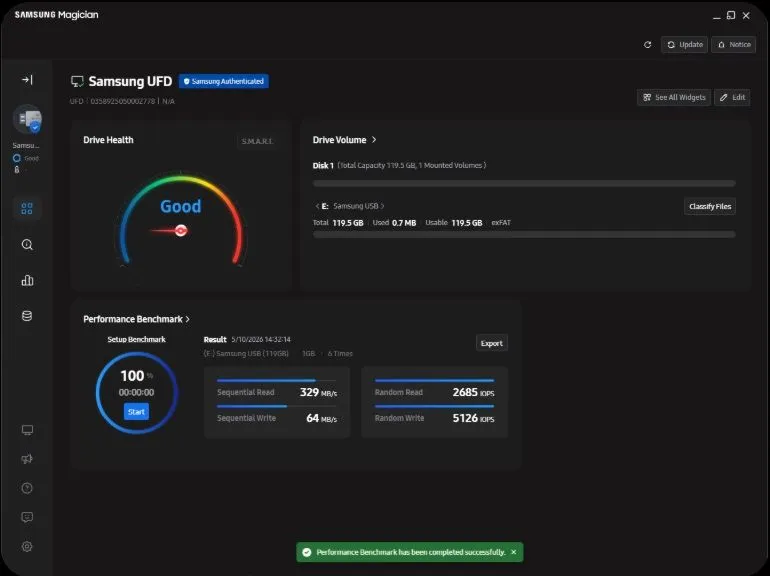Collapse the sidebar with the arrow icon
The width and height of the screenshot is (770, 576).
coord(28,80)
